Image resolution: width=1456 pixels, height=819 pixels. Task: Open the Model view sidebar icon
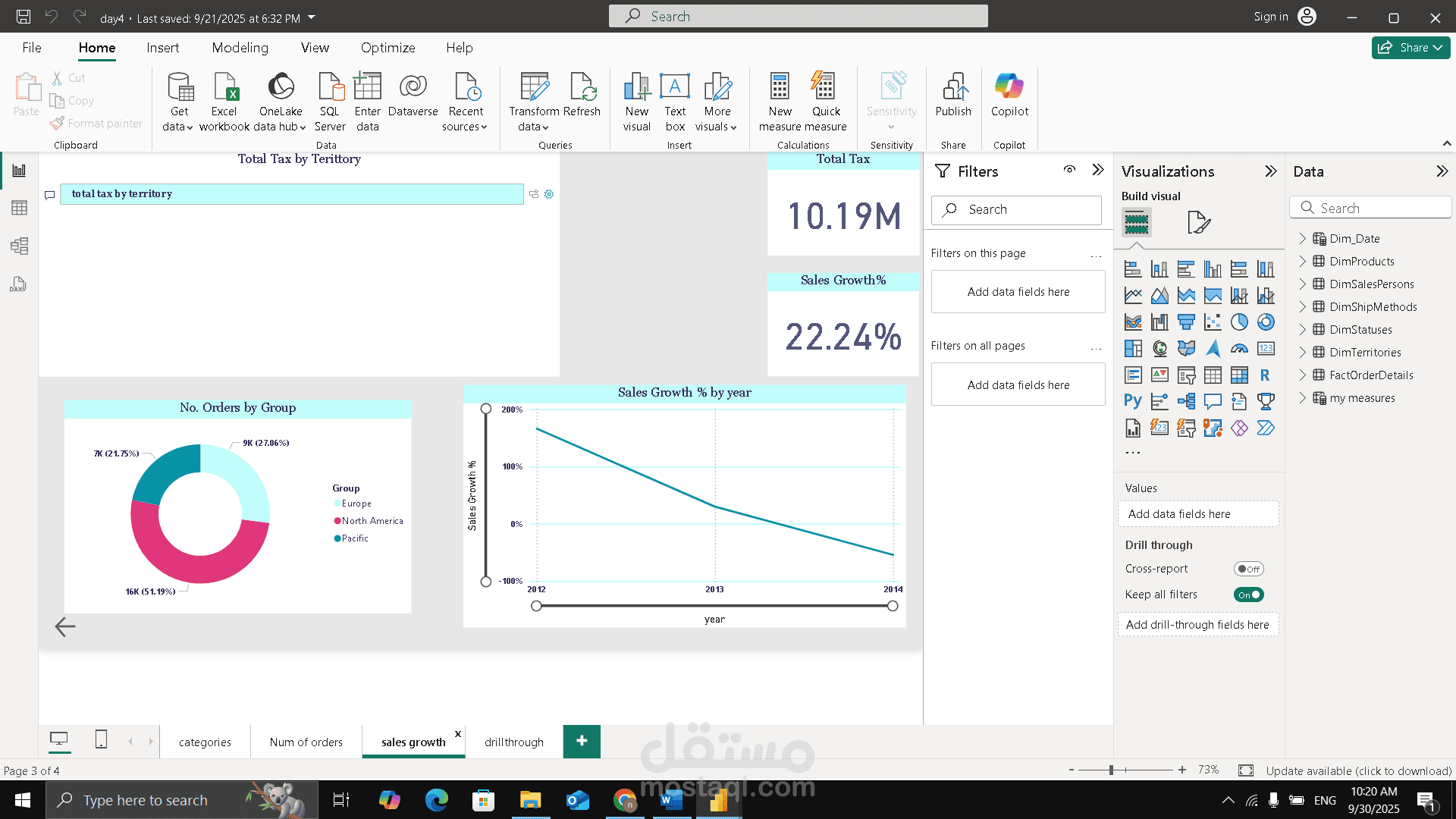click(x=19, y=246)
